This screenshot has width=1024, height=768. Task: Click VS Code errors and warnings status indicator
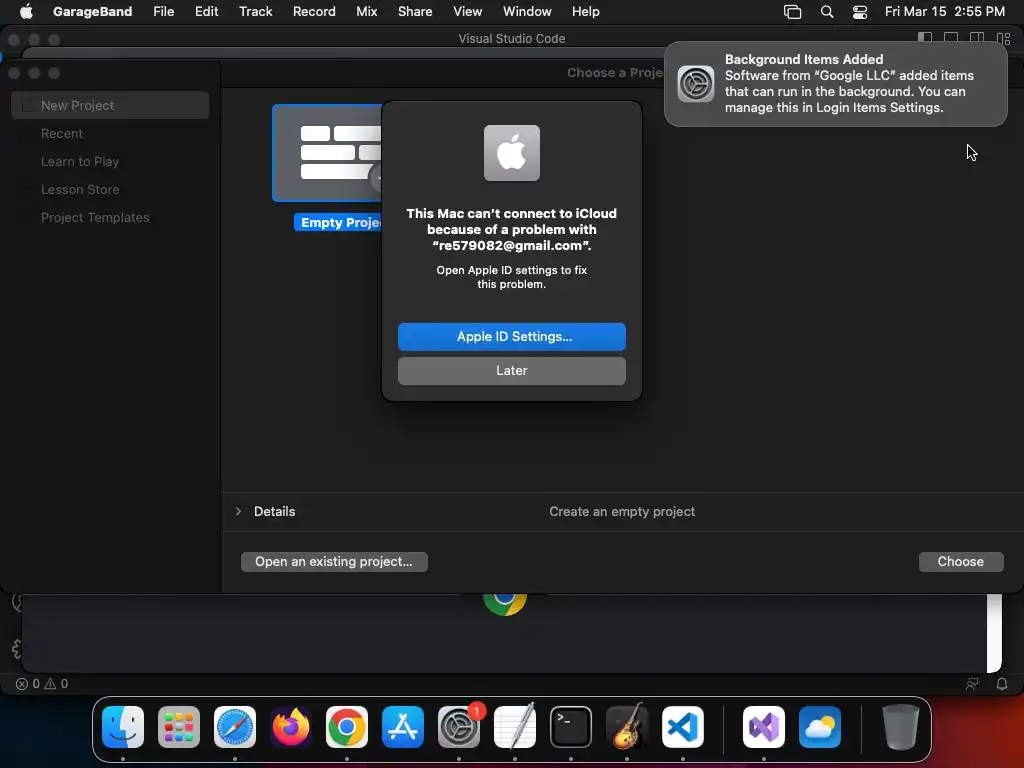(42, 684)
